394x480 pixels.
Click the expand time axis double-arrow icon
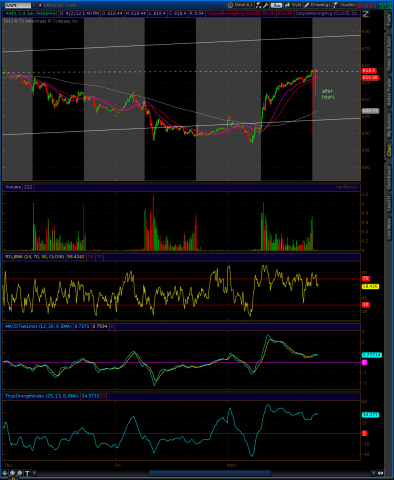[x=380, y=473]
